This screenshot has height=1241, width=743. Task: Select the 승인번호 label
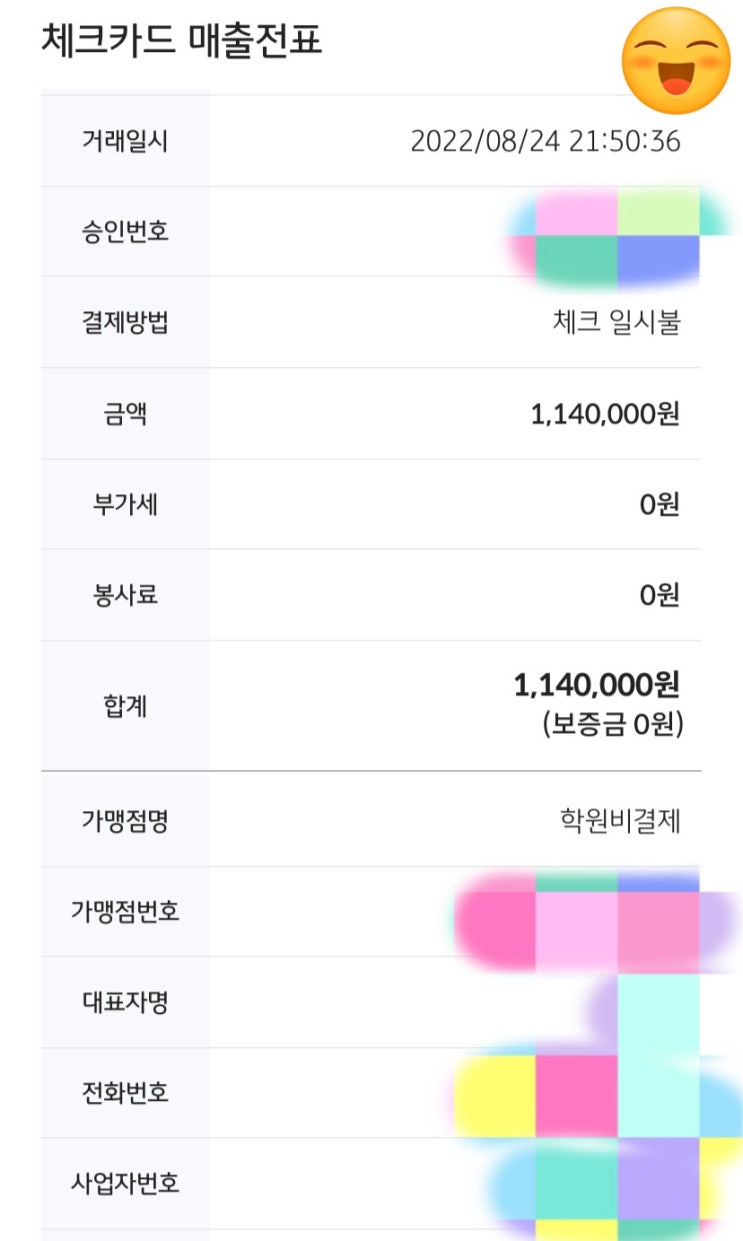(125, 232)
